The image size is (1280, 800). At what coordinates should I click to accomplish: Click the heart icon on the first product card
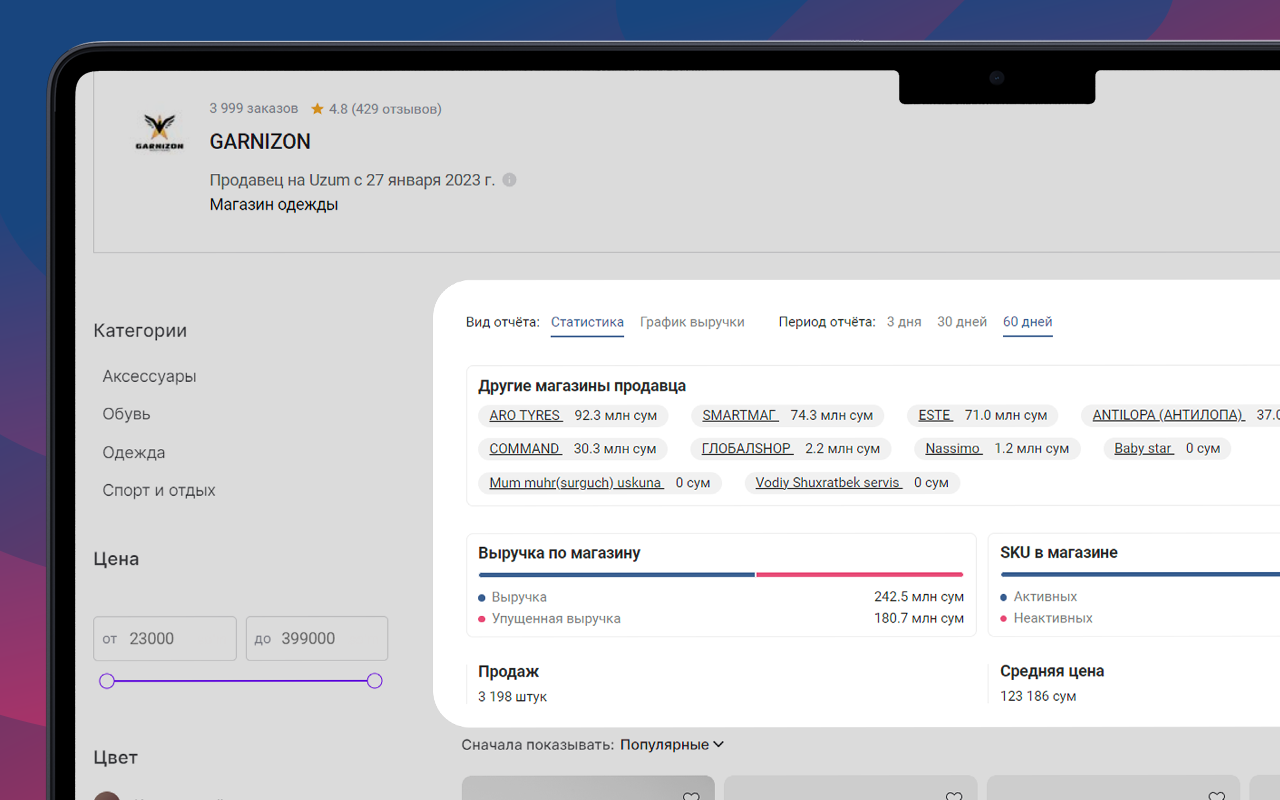coord(691,797)
